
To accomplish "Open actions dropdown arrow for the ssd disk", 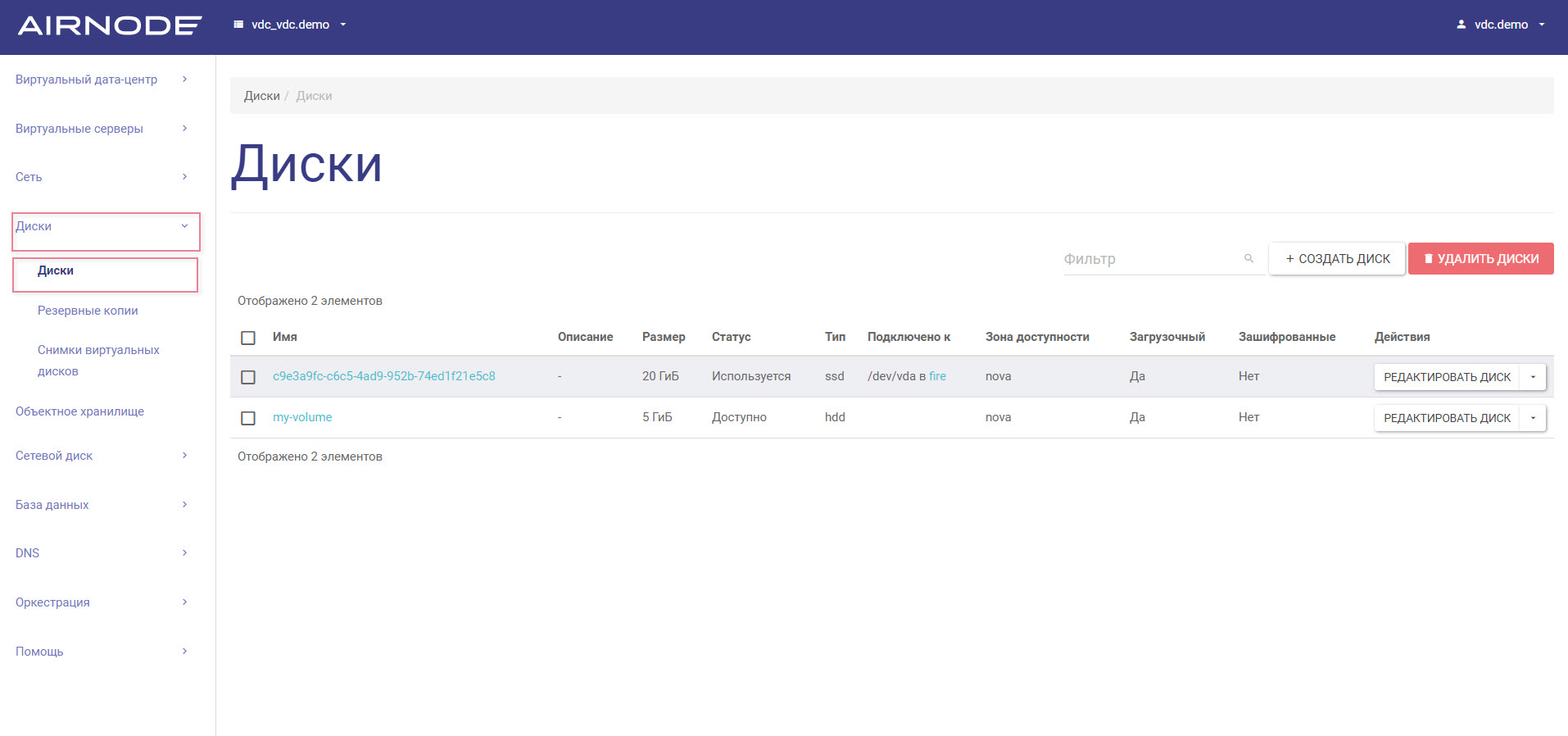I will click(1533, 377).
